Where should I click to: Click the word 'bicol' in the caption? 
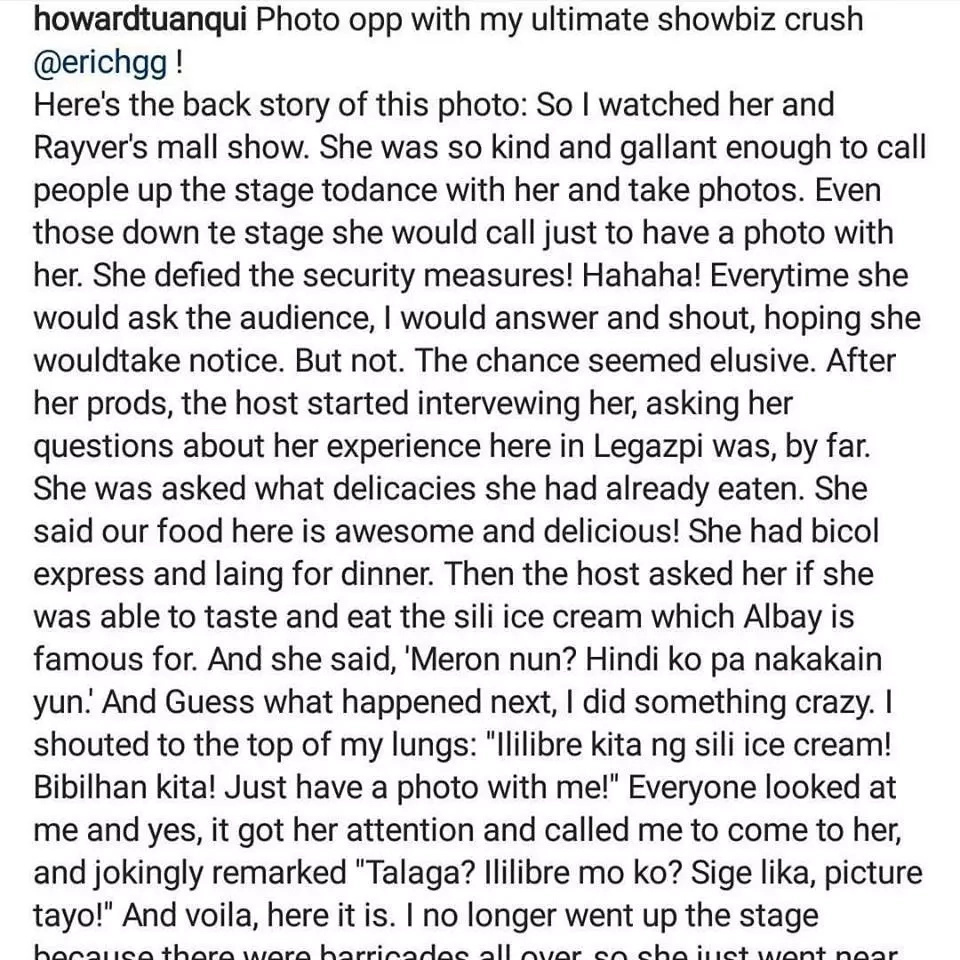(x=844, y=531)
